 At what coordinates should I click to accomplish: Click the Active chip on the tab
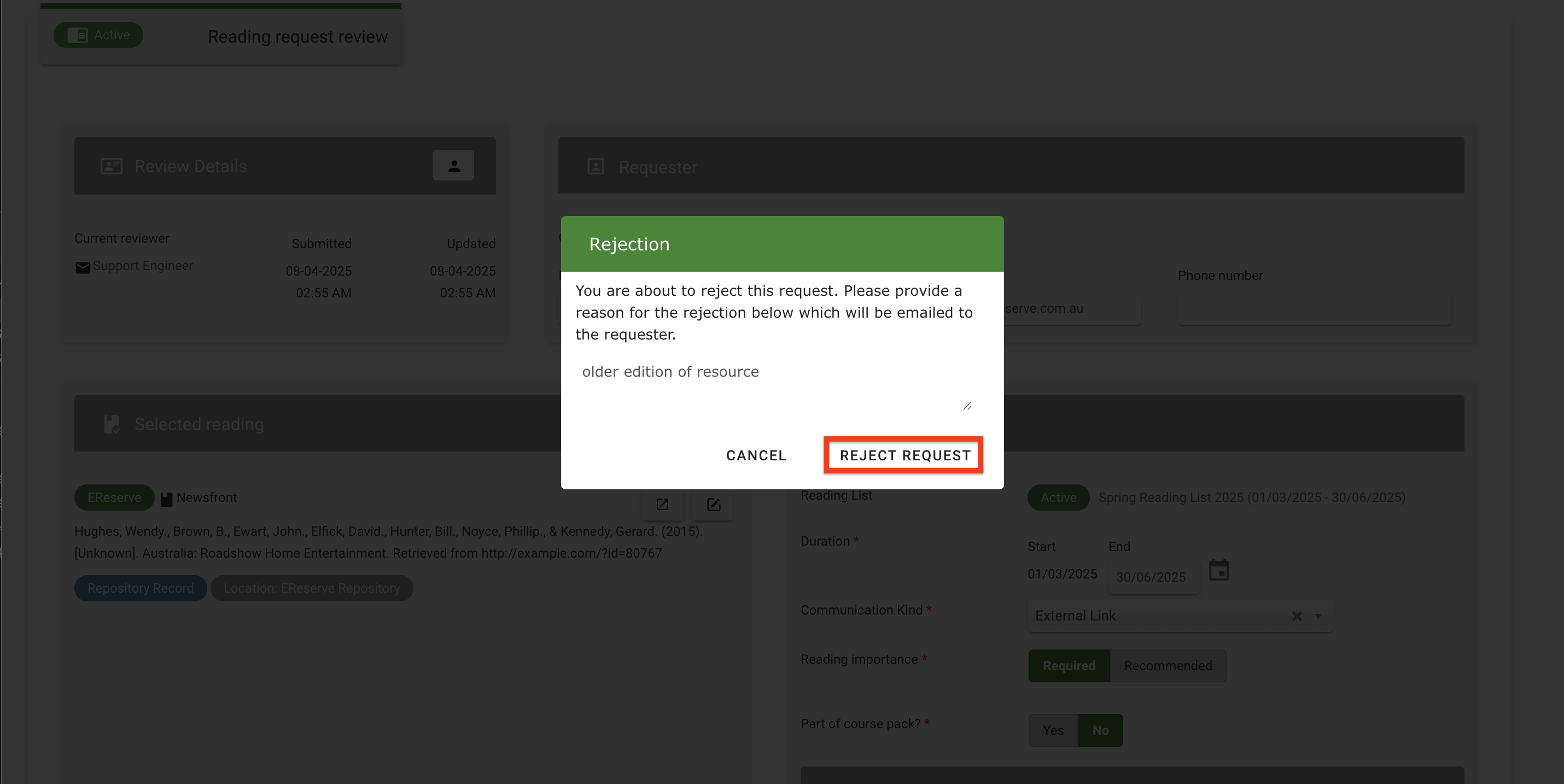click(x=98, y=34)
